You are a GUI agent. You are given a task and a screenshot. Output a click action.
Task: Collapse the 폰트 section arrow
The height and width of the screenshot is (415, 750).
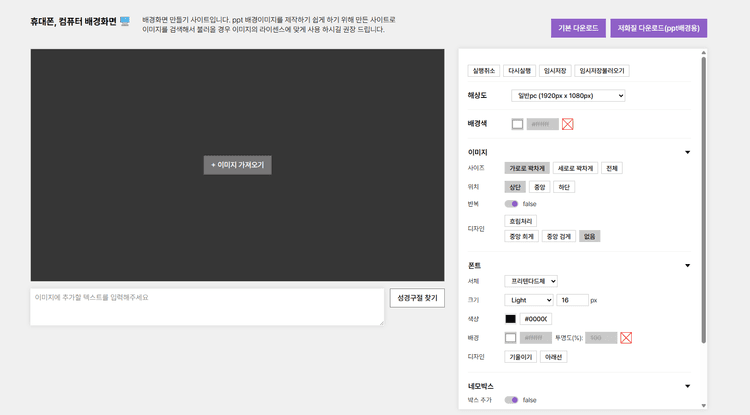click(x=687, y=265)
